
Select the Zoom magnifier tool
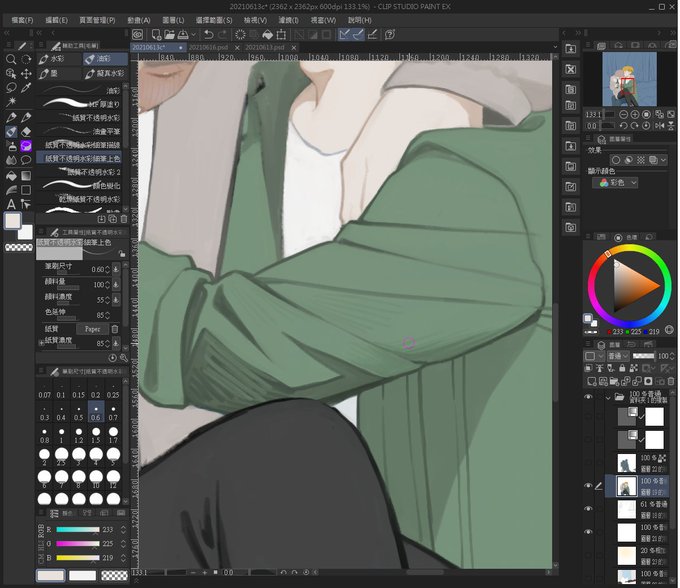click(11, 59)
